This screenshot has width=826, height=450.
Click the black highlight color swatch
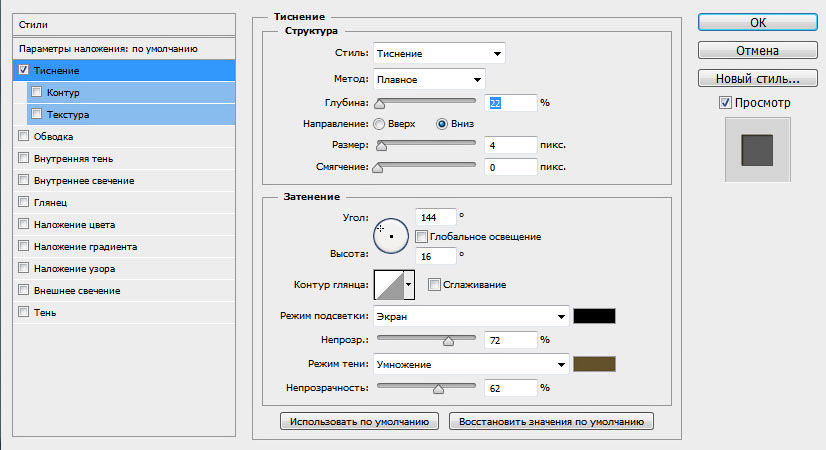coord(594,316)
